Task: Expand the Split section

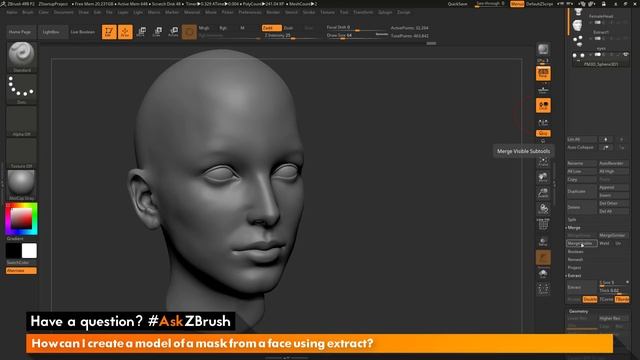Action: click(x=571, y=220)
